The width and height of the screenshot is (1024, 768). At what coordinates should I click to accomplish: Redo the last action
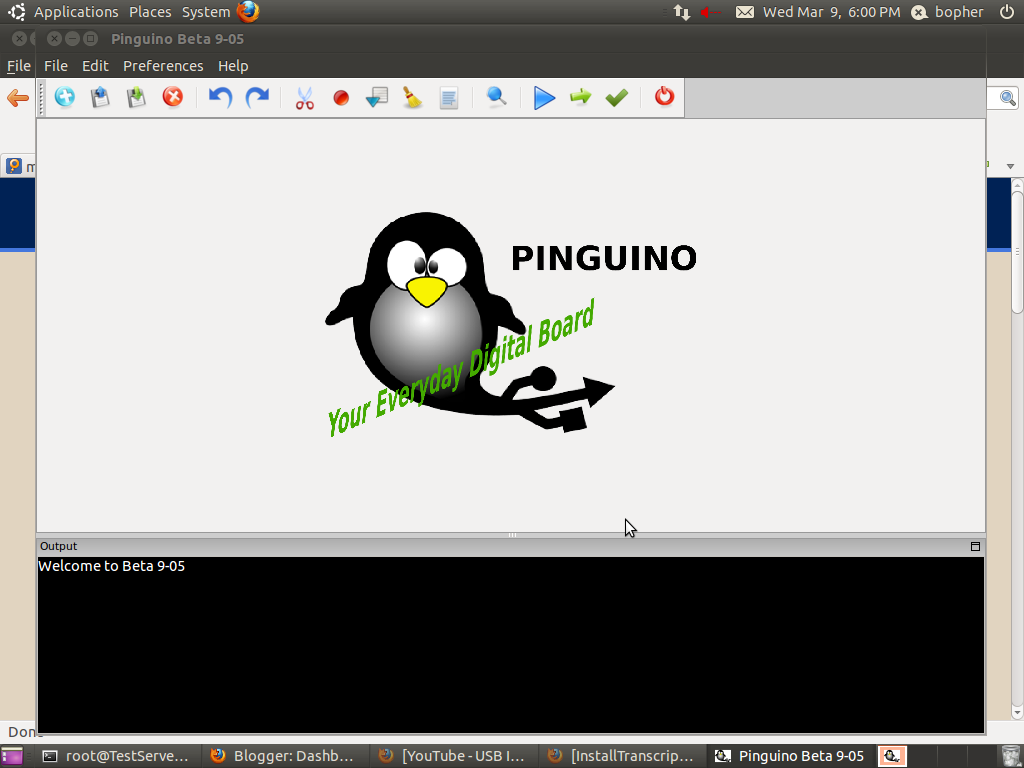click(256, 97)
